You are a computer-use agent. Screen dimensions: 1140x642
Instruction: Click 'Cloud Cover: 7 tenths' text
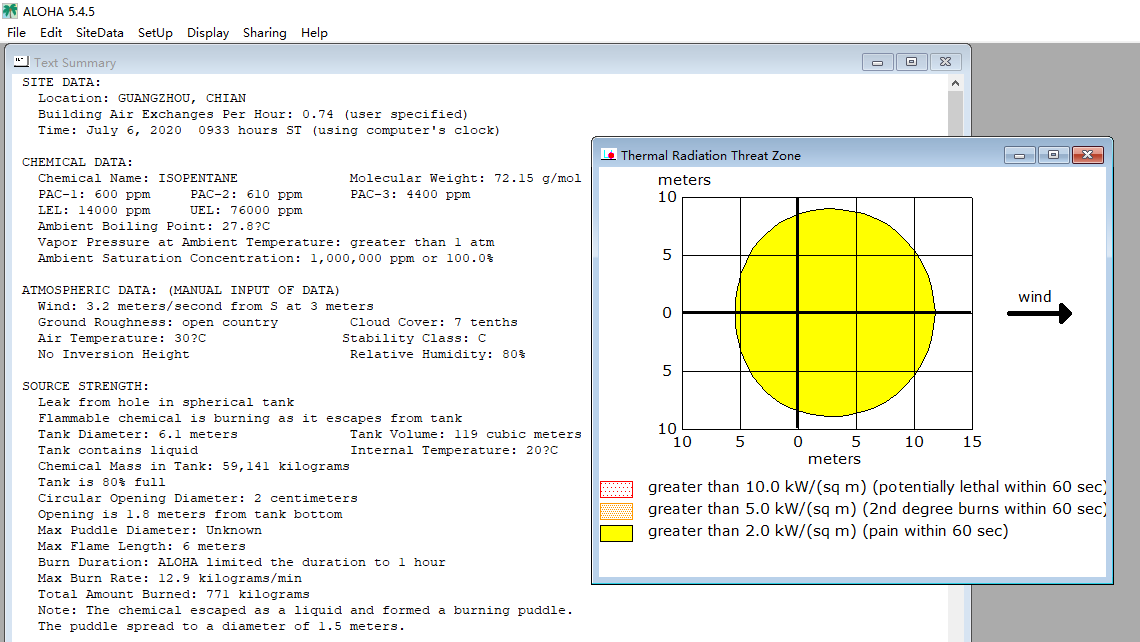(433, 322)
